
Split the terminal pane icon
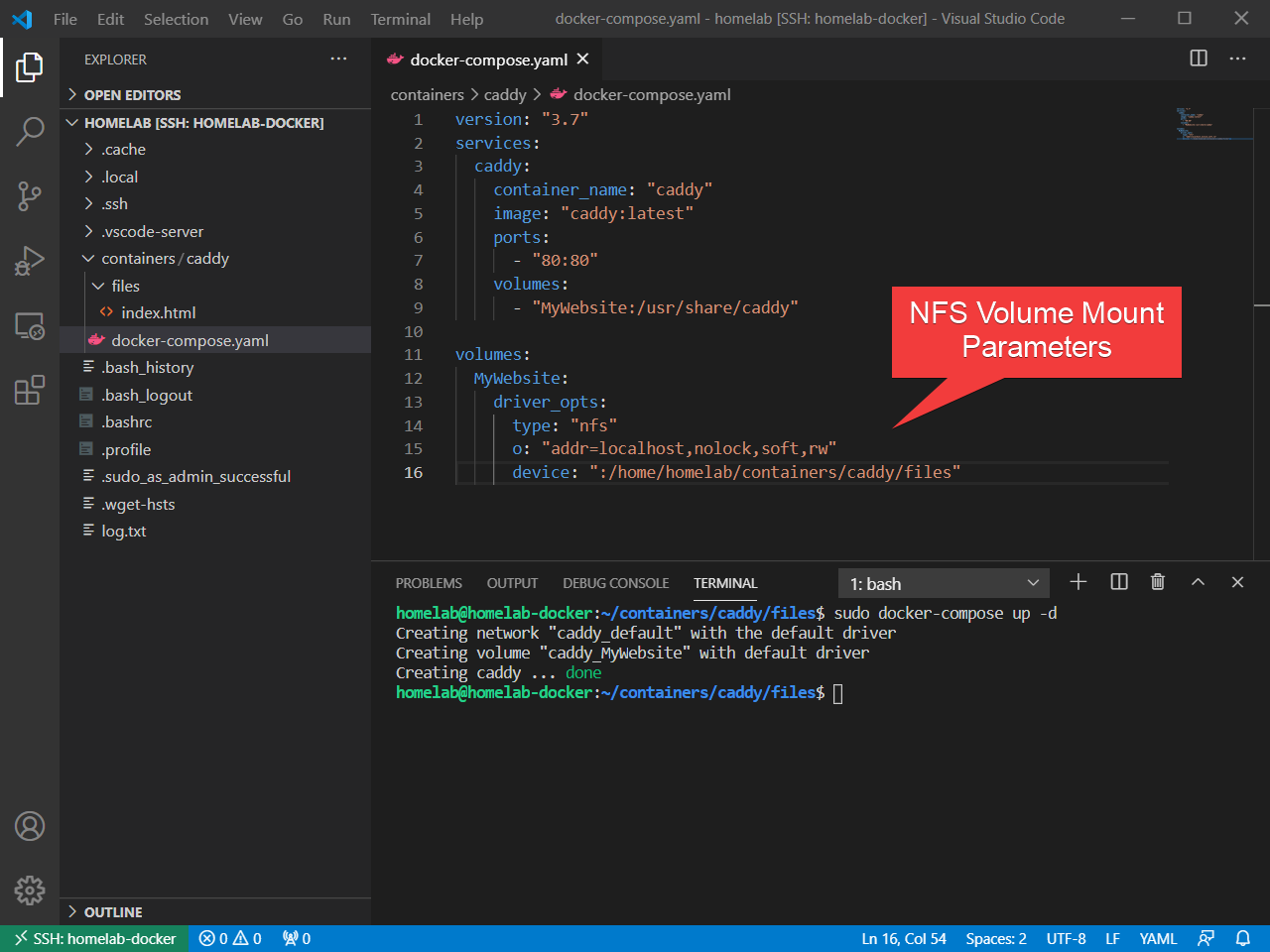click(x=1118, y=582)
